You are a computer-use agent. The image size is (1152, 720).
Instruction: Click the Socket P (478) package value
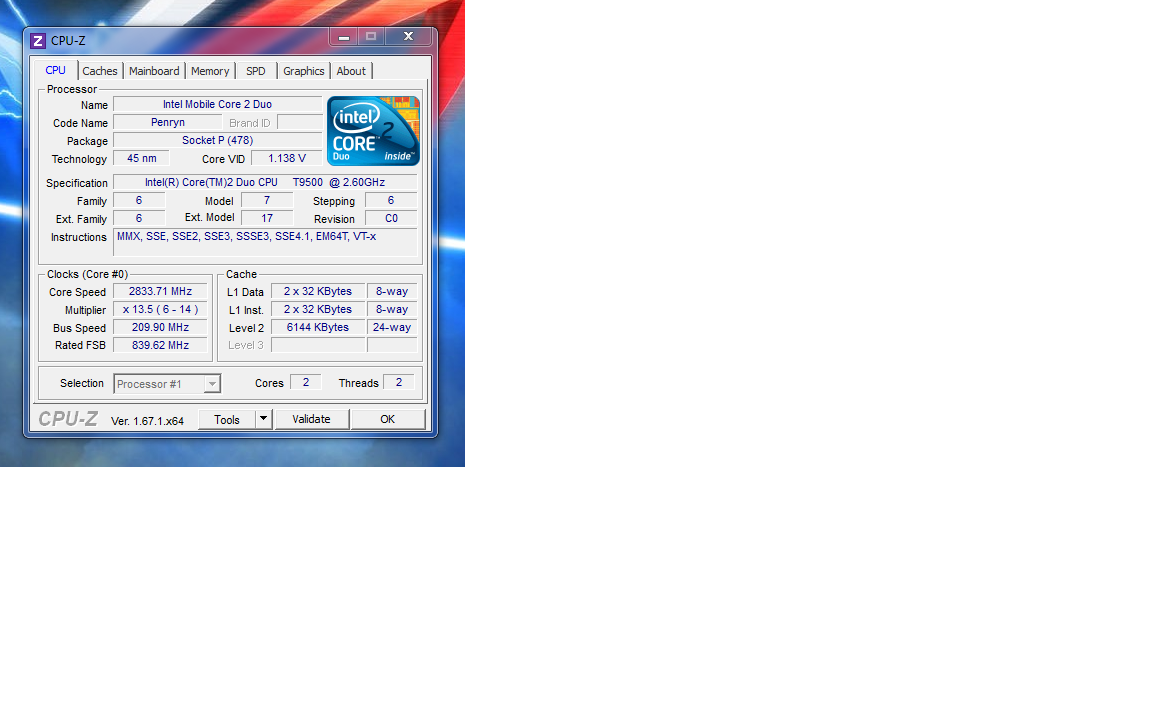tap(217, 140)
